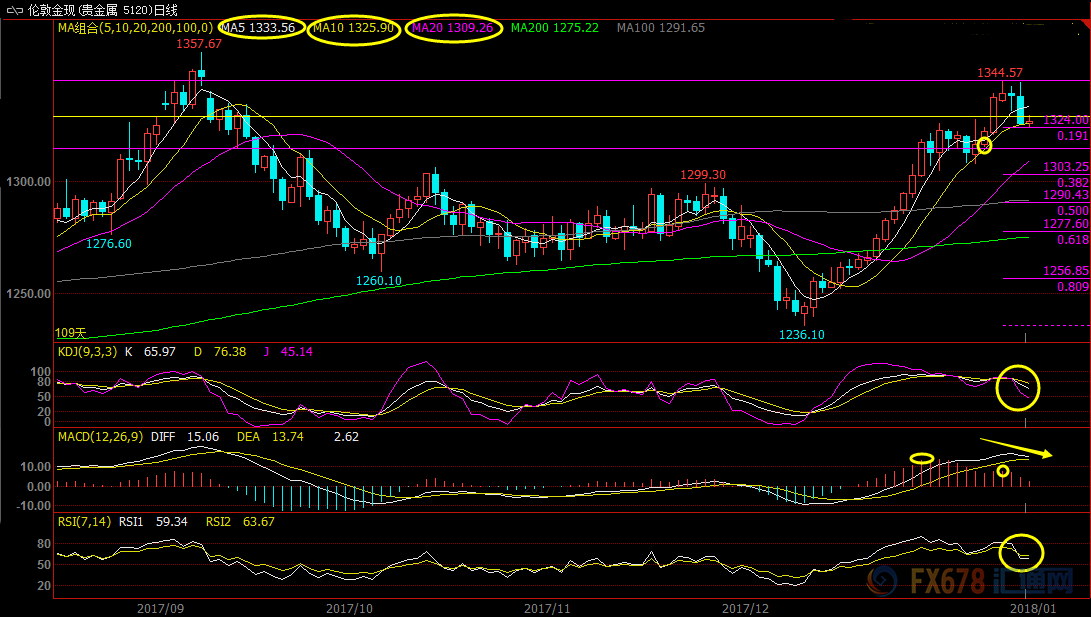Click the 1236.10 low price label
This screenshot has width=1091, height=617.
802,335
